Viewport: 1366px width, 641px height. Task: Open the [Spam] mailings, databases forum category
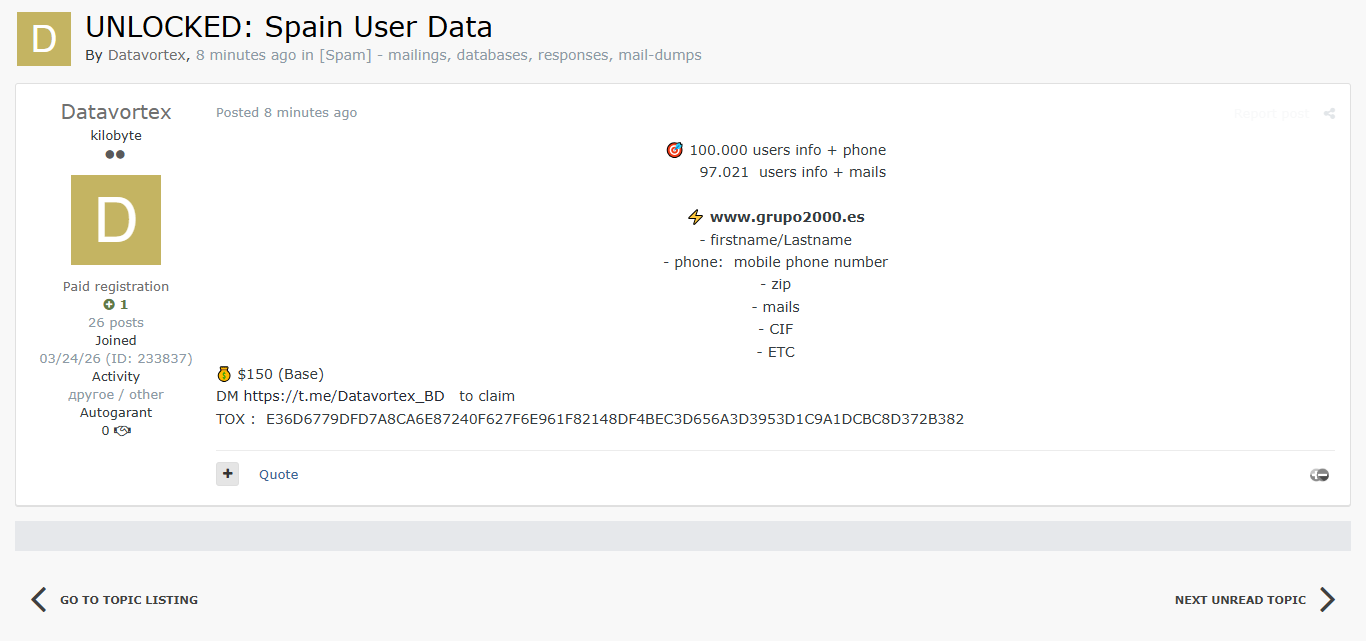click(x=510, y=55)
